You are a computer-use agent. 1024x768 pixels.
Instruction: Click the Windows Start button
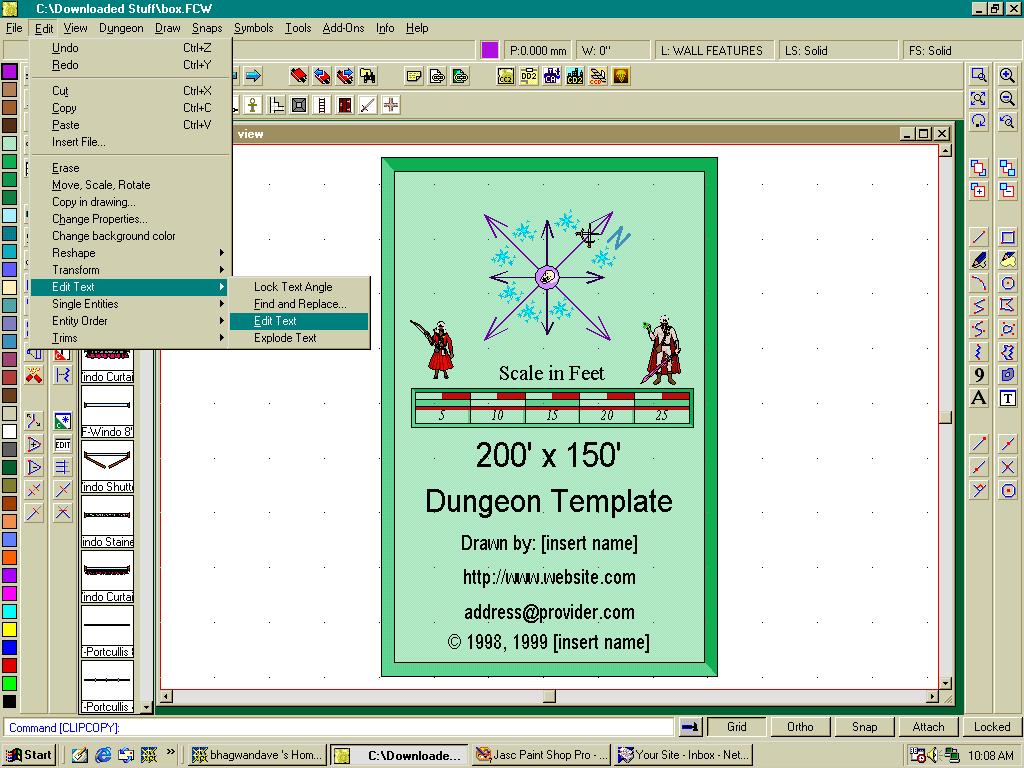pos(30,755)
